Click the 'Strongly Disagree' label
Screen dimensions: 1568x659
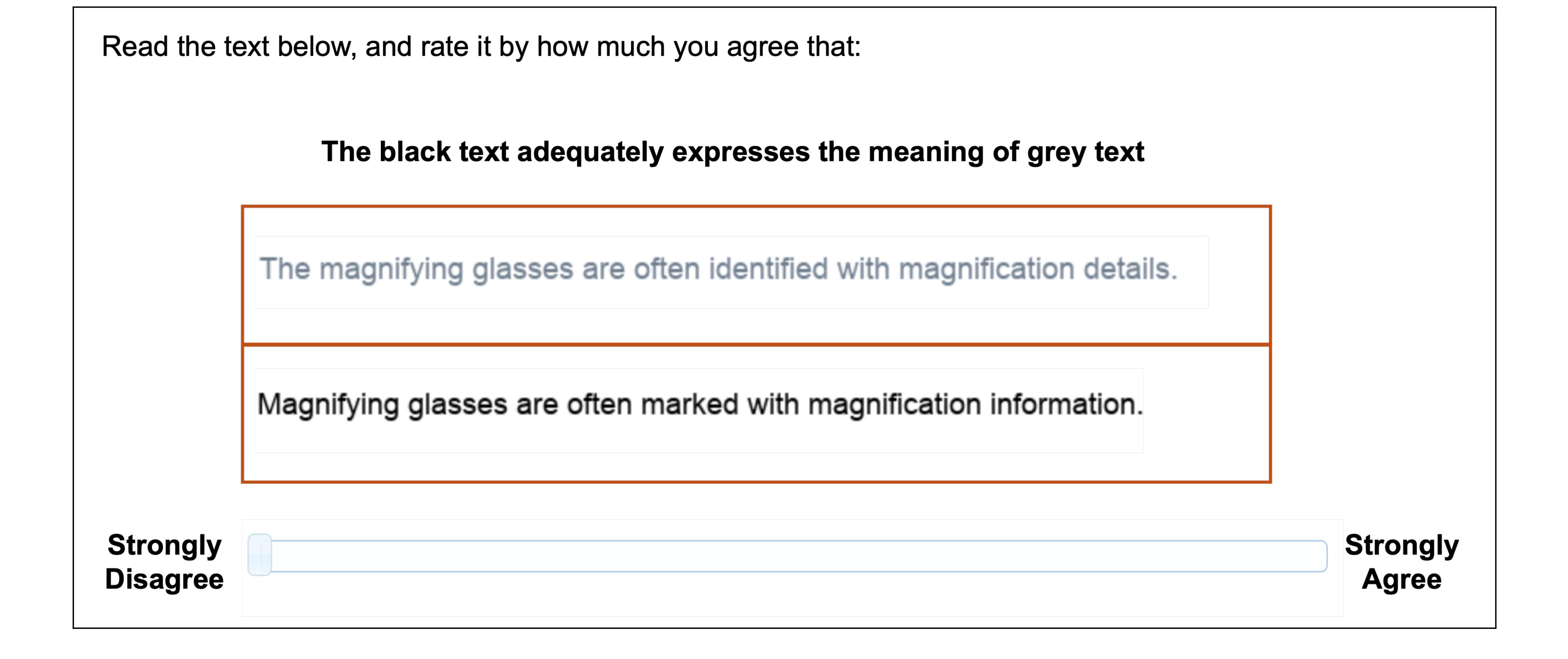(x=164, y=561)
